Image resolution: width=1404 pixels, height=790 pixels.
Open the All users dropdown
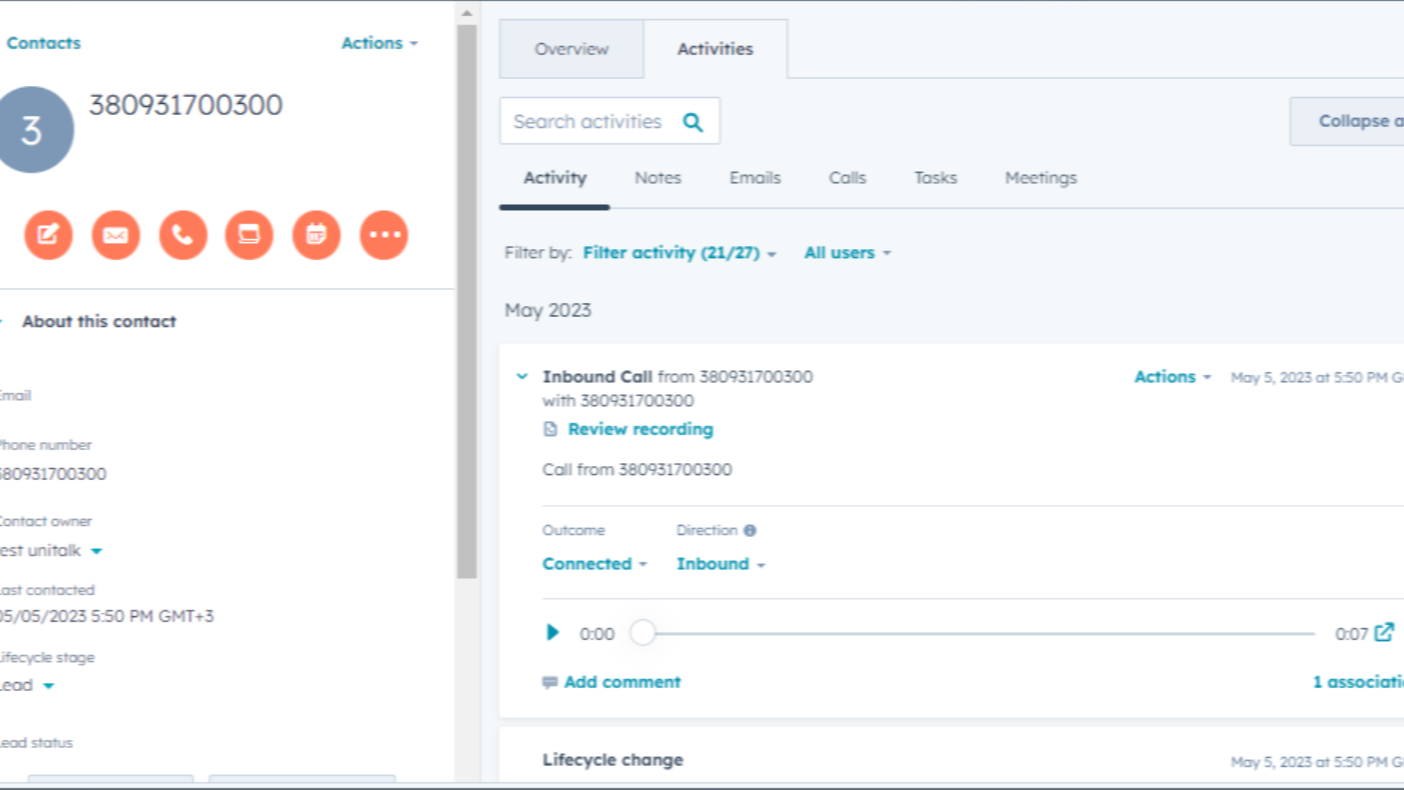[x=846, y=253]
